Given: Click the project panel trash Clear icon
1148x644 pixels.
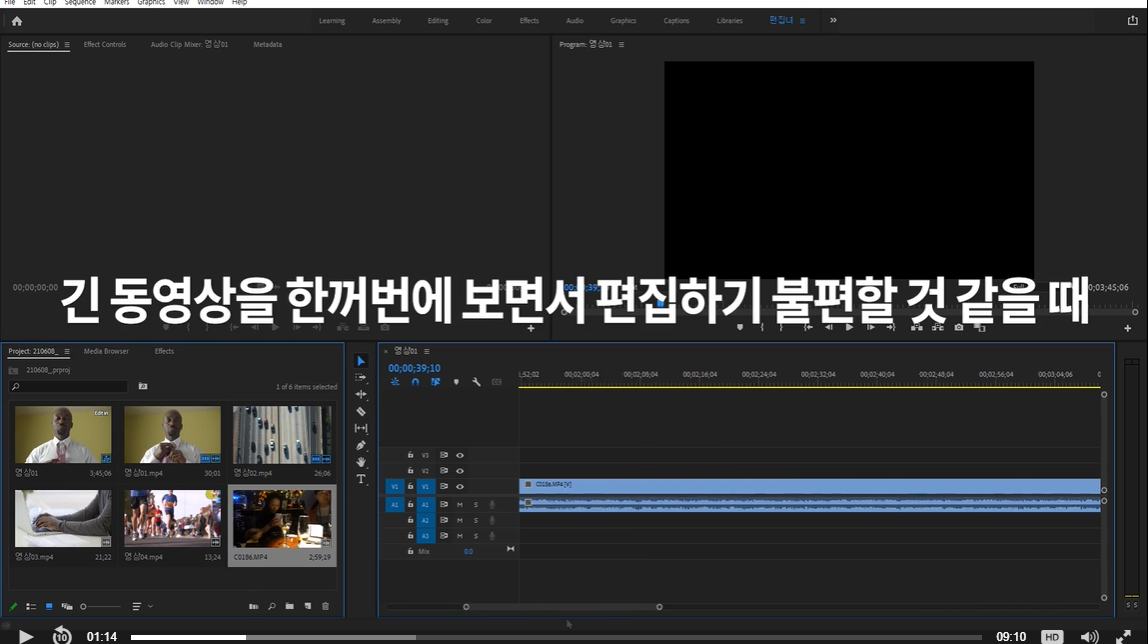Looking at the screenshot, I should point(326,606).
